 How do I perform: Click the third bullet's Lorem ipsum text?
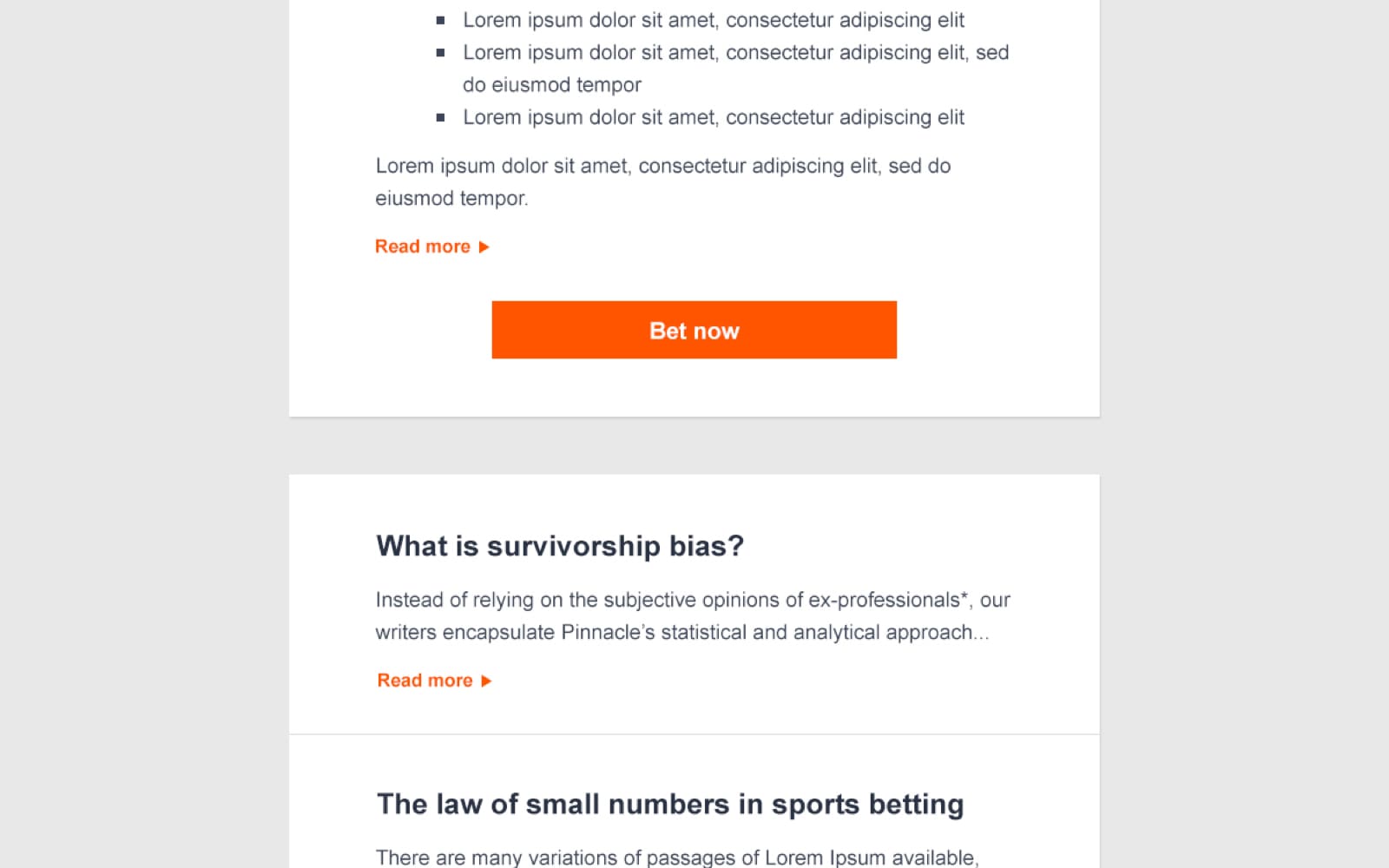tap(713, 117)
